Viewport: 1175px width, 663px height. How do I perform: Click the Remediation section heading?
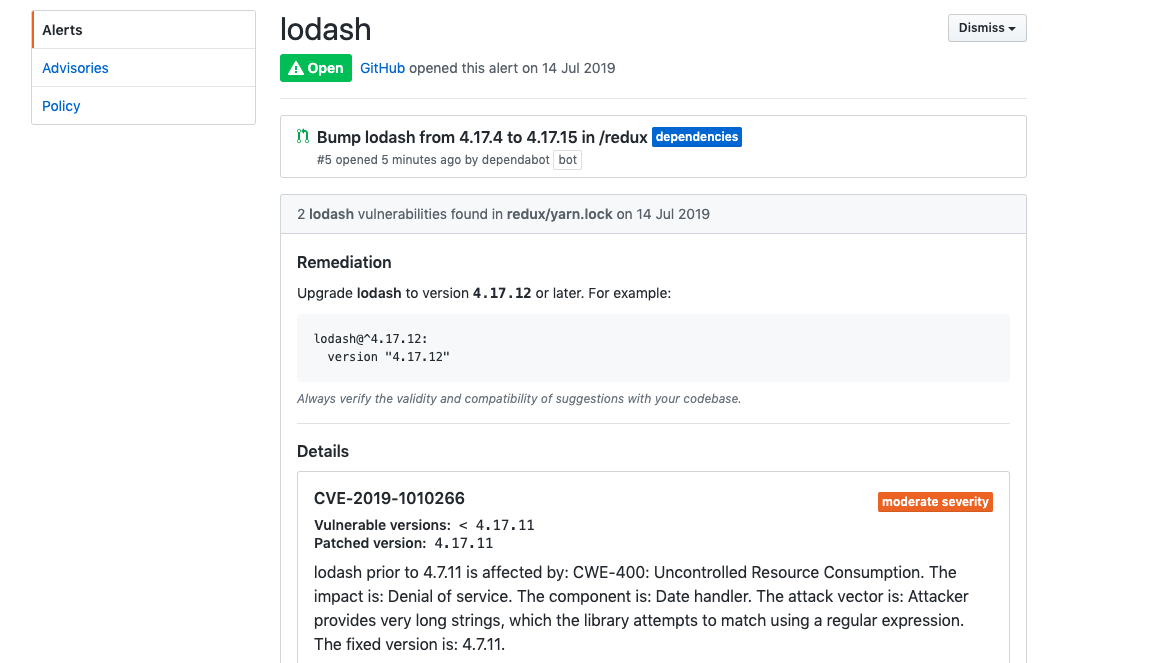(344, 262)
